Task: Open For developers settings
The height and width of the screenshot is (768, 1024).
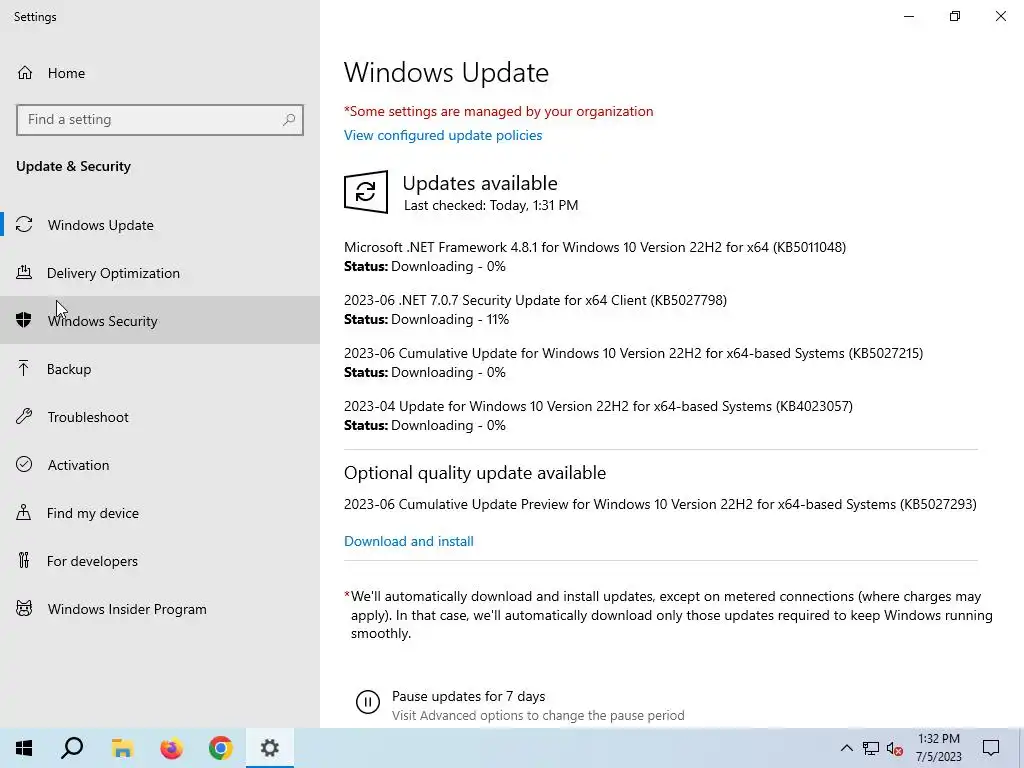Action: point(160,561)
